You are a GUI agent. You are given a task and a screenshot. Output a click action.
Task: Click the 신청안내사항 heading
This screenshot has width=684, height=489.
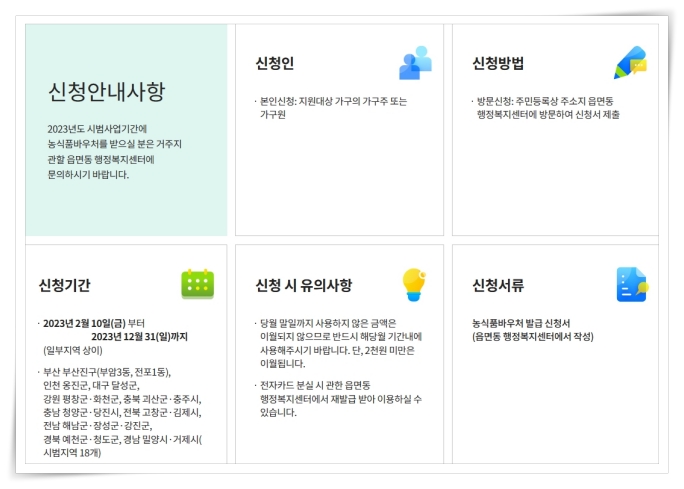pos(106,92)
